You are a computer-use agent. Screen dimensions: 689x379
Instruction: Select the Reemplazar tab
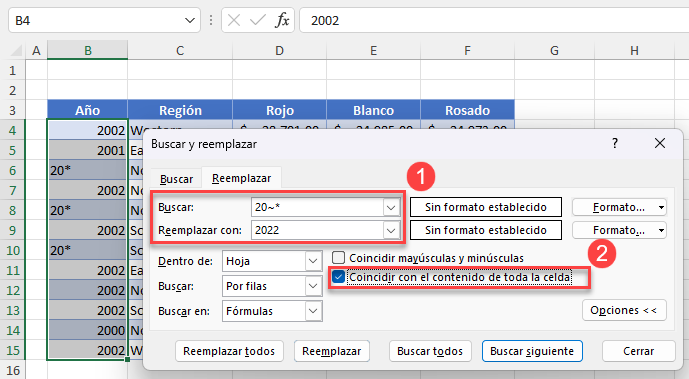point(241,178)
